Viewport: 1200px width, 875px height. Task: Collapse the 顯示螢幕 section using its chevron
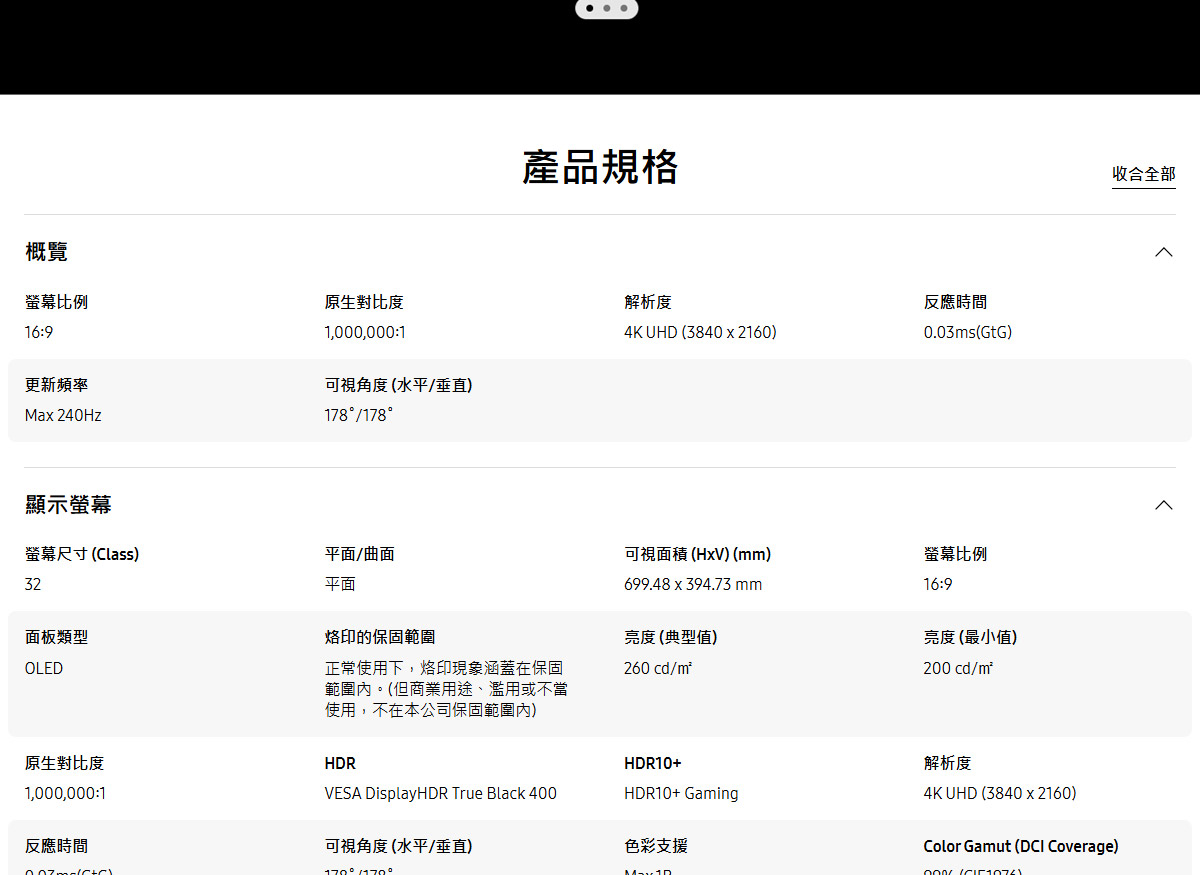click(x=1163, y=505)
